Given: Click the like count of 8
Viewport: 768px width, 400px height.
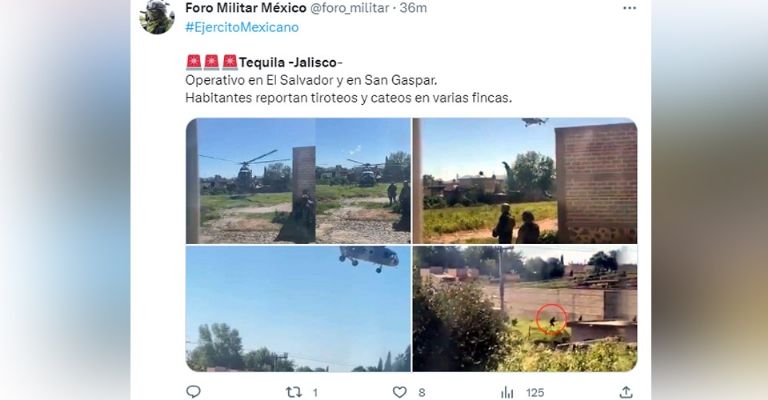Looking at the screenshot, I should (422, 393).
